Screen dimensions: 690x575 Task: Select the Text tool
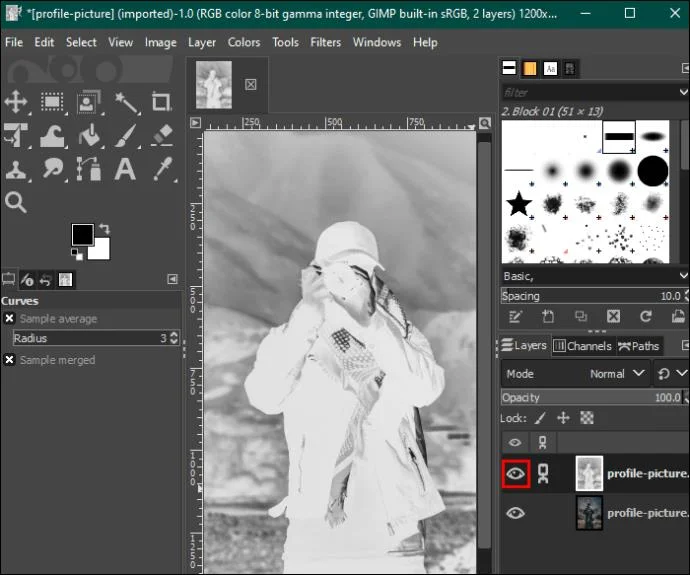(125, 169)
